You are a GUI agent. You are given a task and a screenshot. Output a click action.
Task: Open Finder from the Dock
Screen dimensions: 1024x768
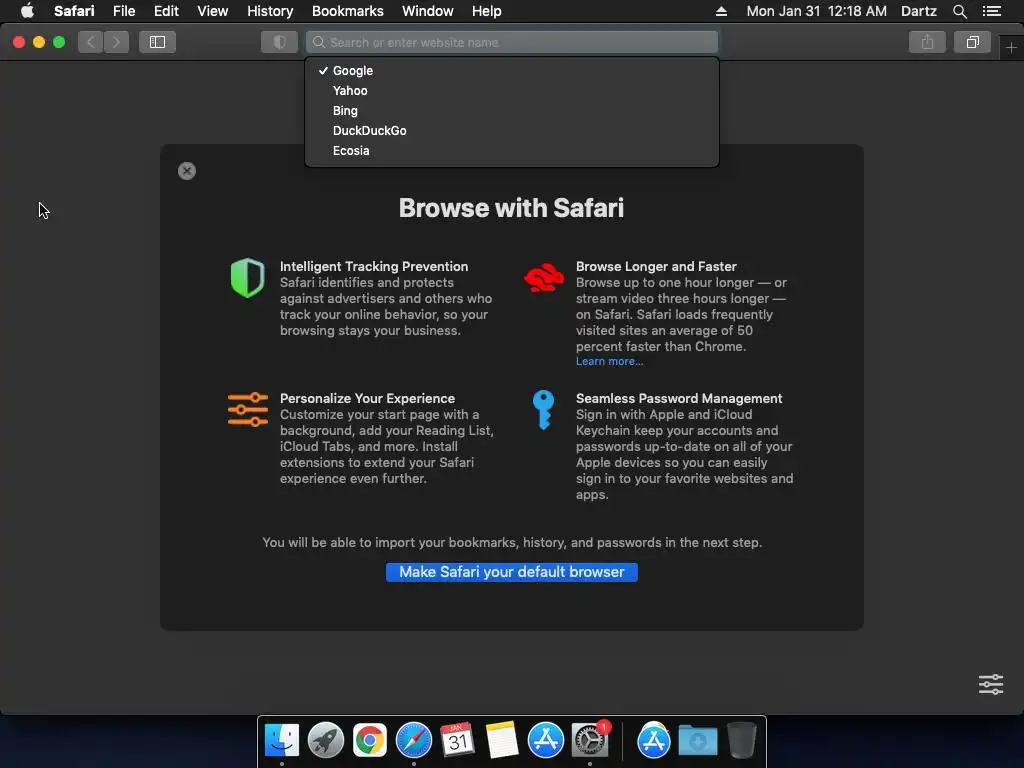point(282,741)
